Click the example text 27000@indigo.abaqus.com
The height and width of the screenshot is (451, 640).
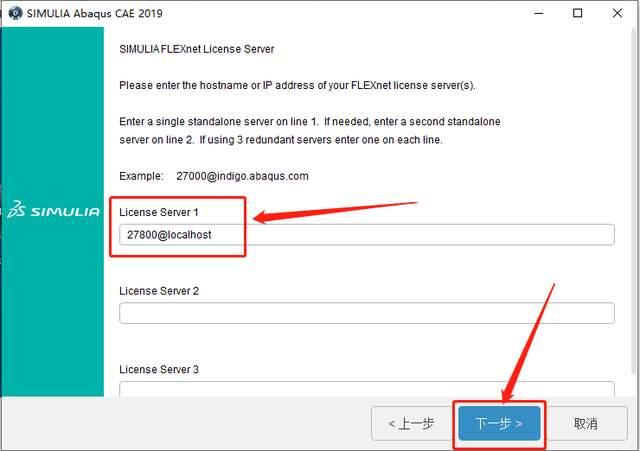[242, 176]
